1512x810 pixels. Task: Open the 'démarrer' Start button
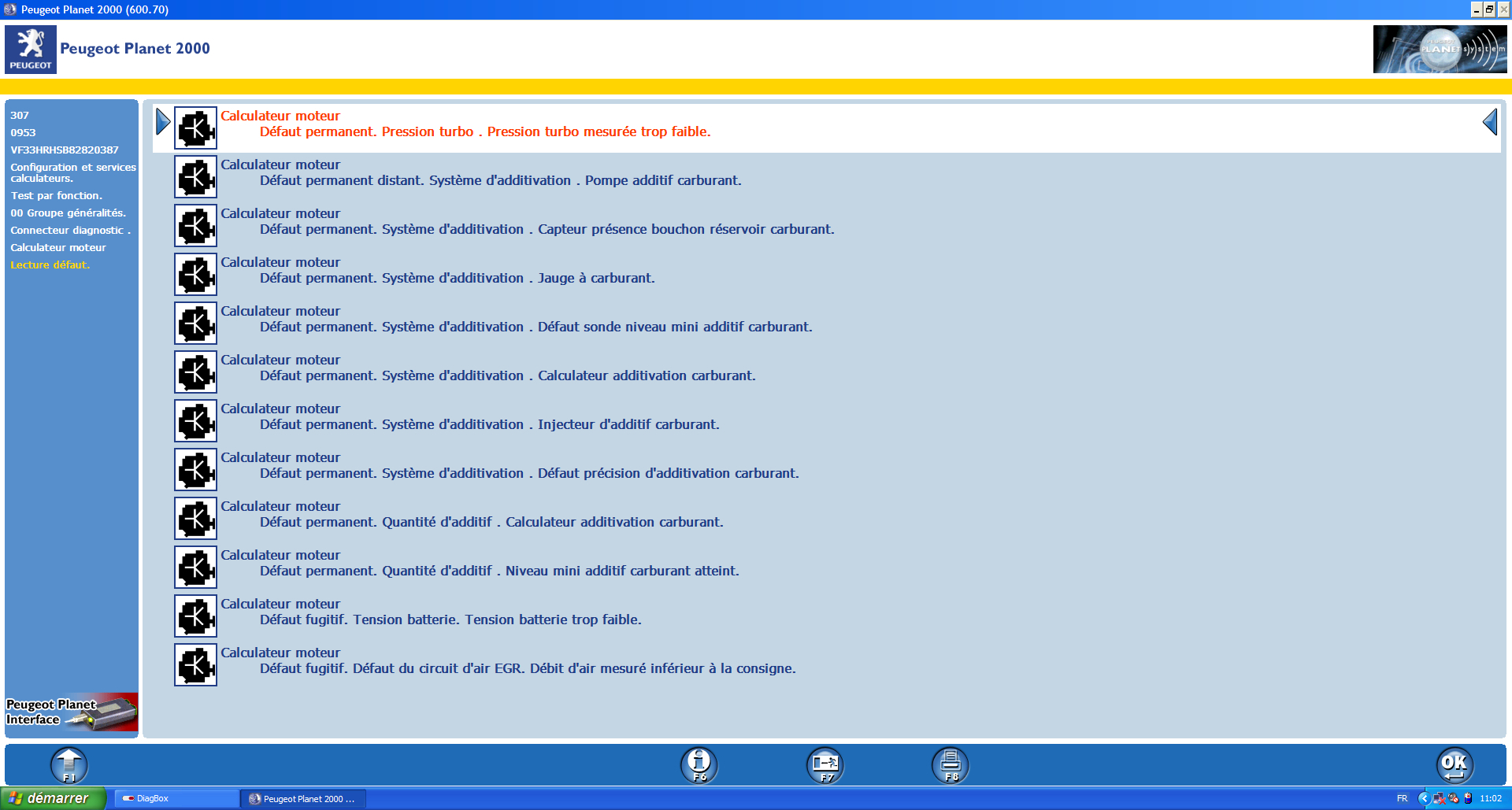click(53, 798)
